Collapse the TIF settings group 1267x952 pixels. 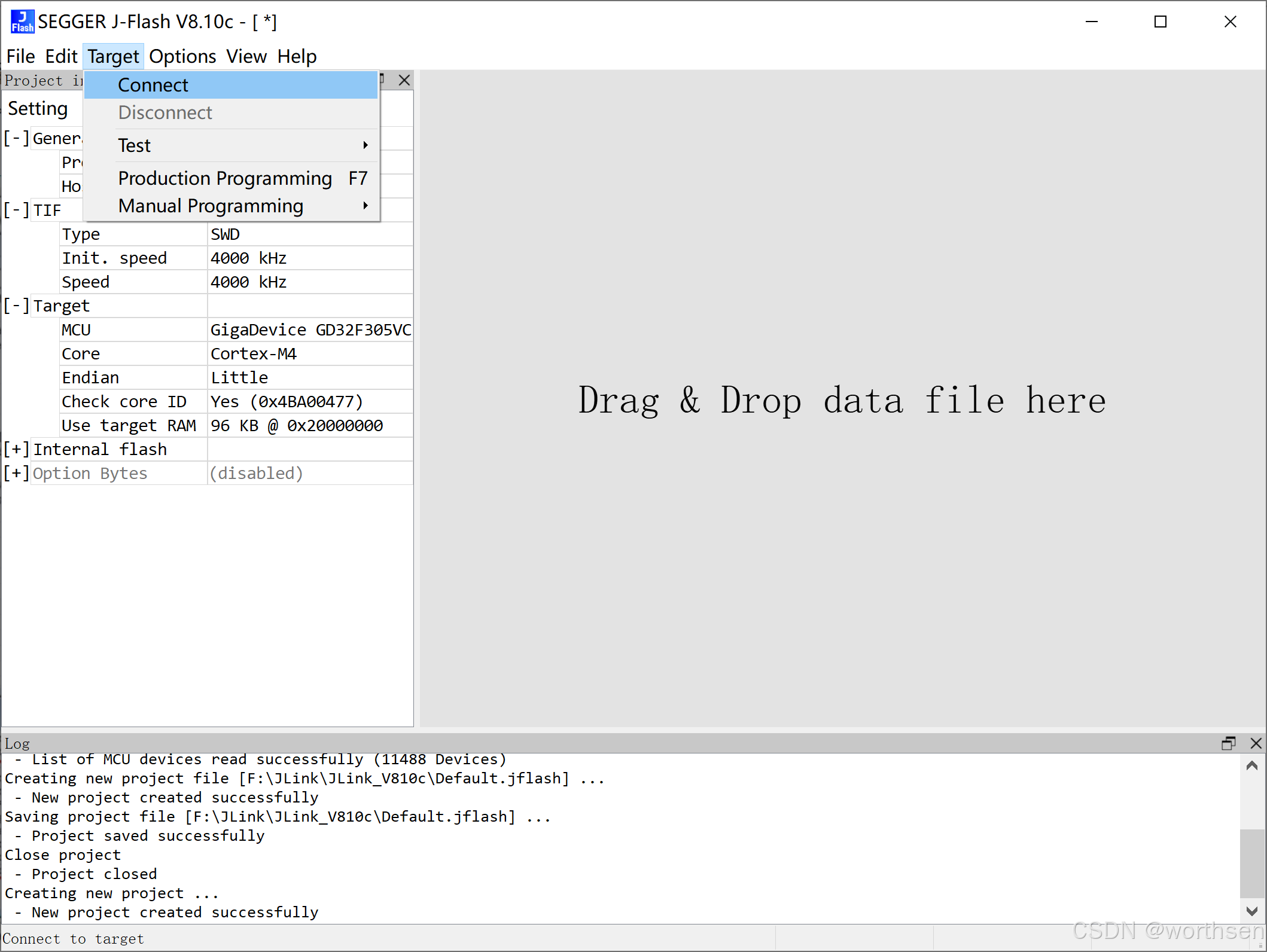pos(16,210)
